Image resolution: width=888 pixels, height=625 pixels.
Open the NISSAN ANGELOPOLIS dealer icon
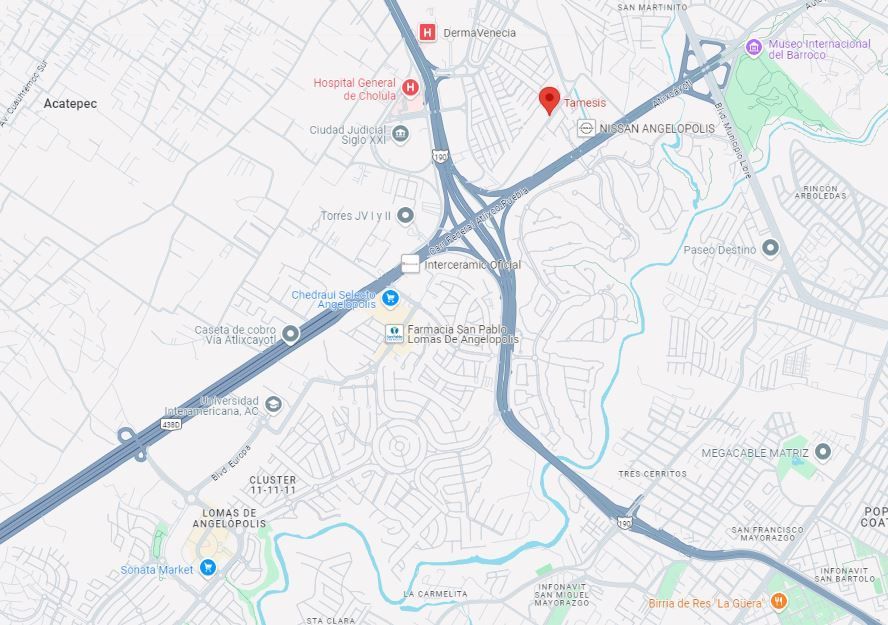point(586,128)
